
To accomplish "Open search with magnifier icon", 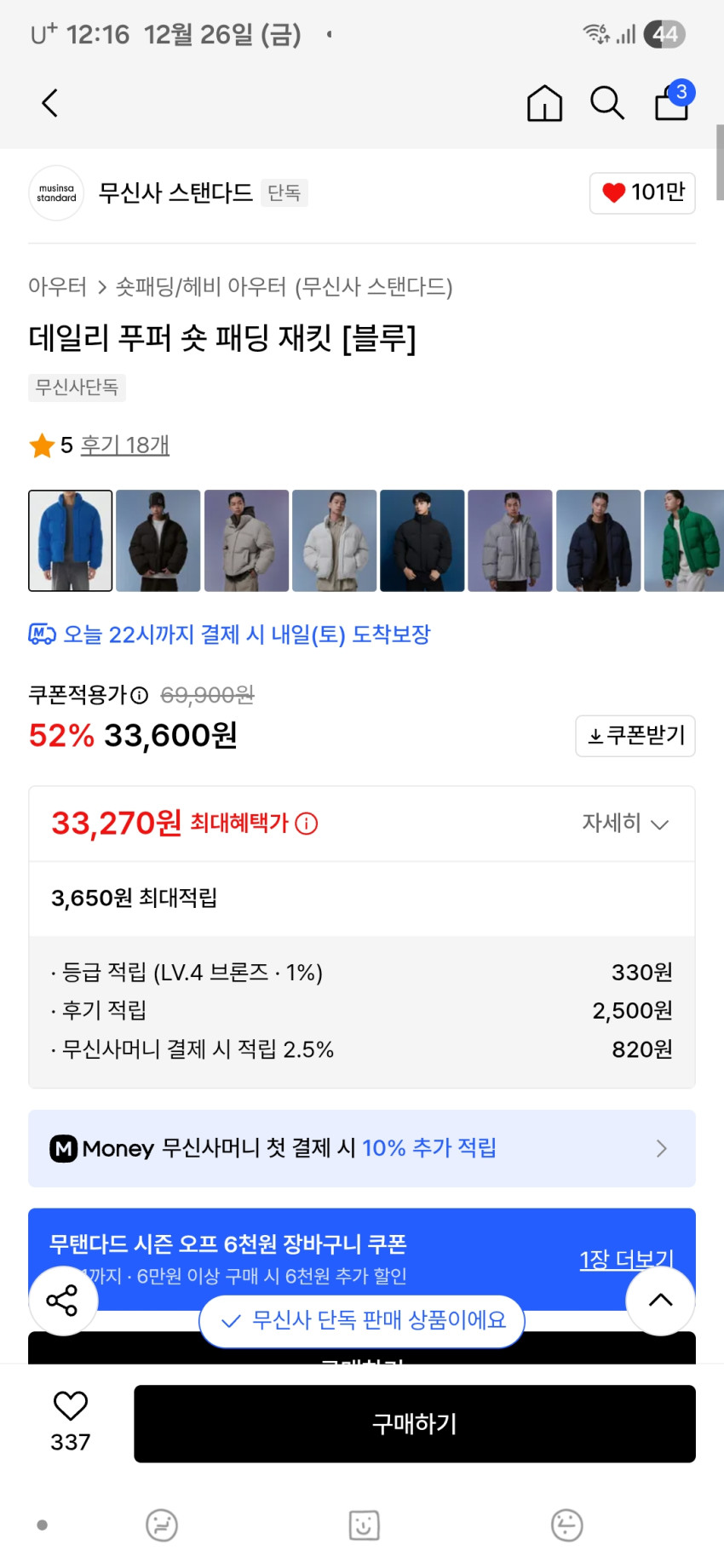I will tap(607, 103).
